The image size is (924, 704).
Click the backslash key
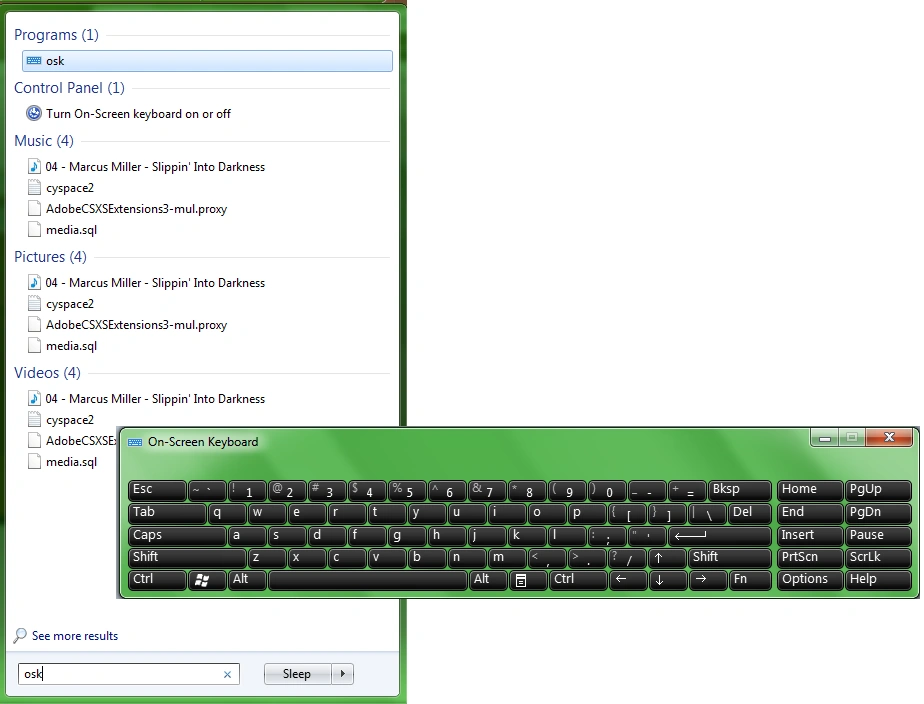click(x=707, y=513)
